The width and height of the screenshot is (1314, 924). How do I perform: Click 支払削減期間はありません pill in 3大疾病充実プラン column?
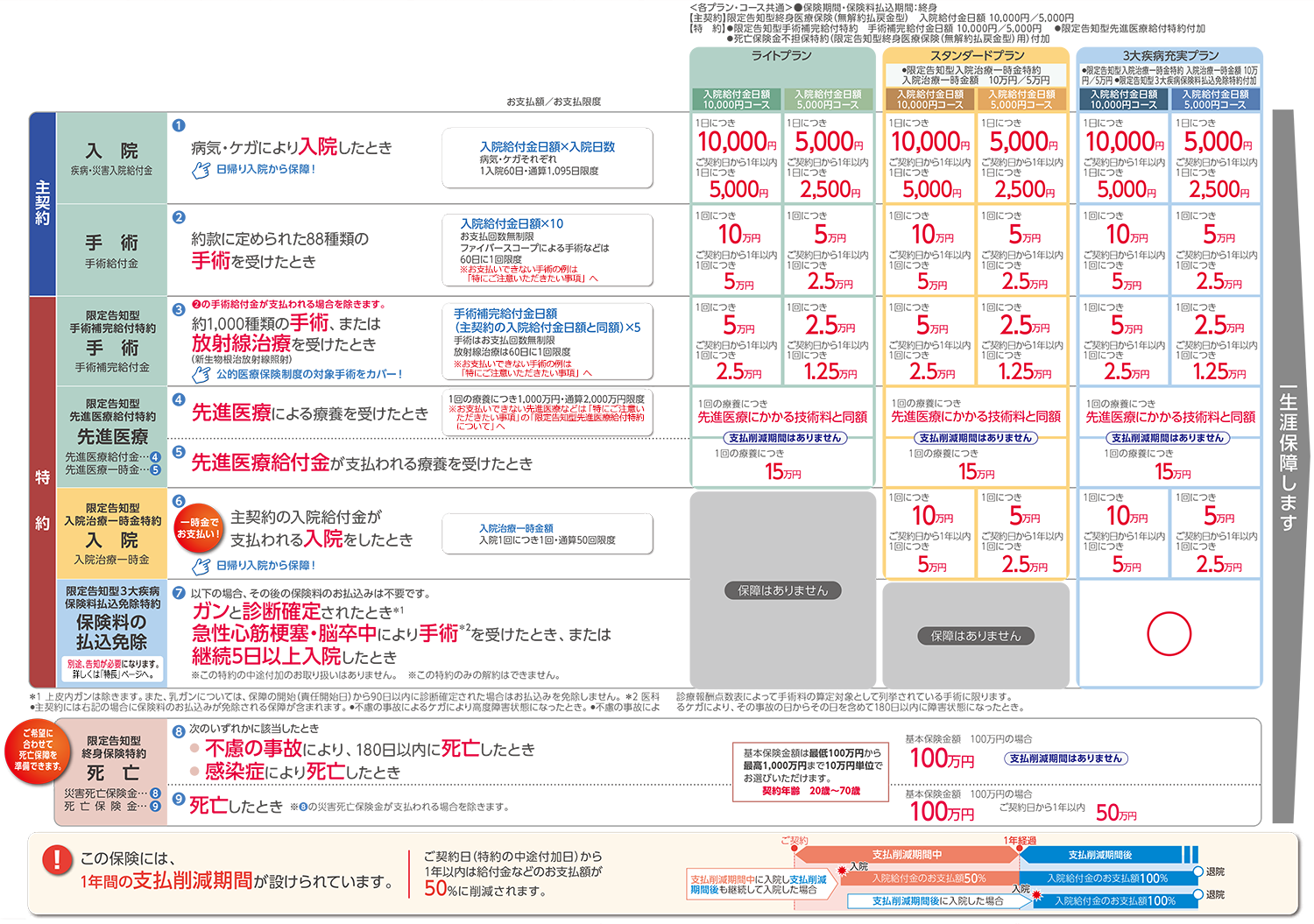coord(1167,438)
